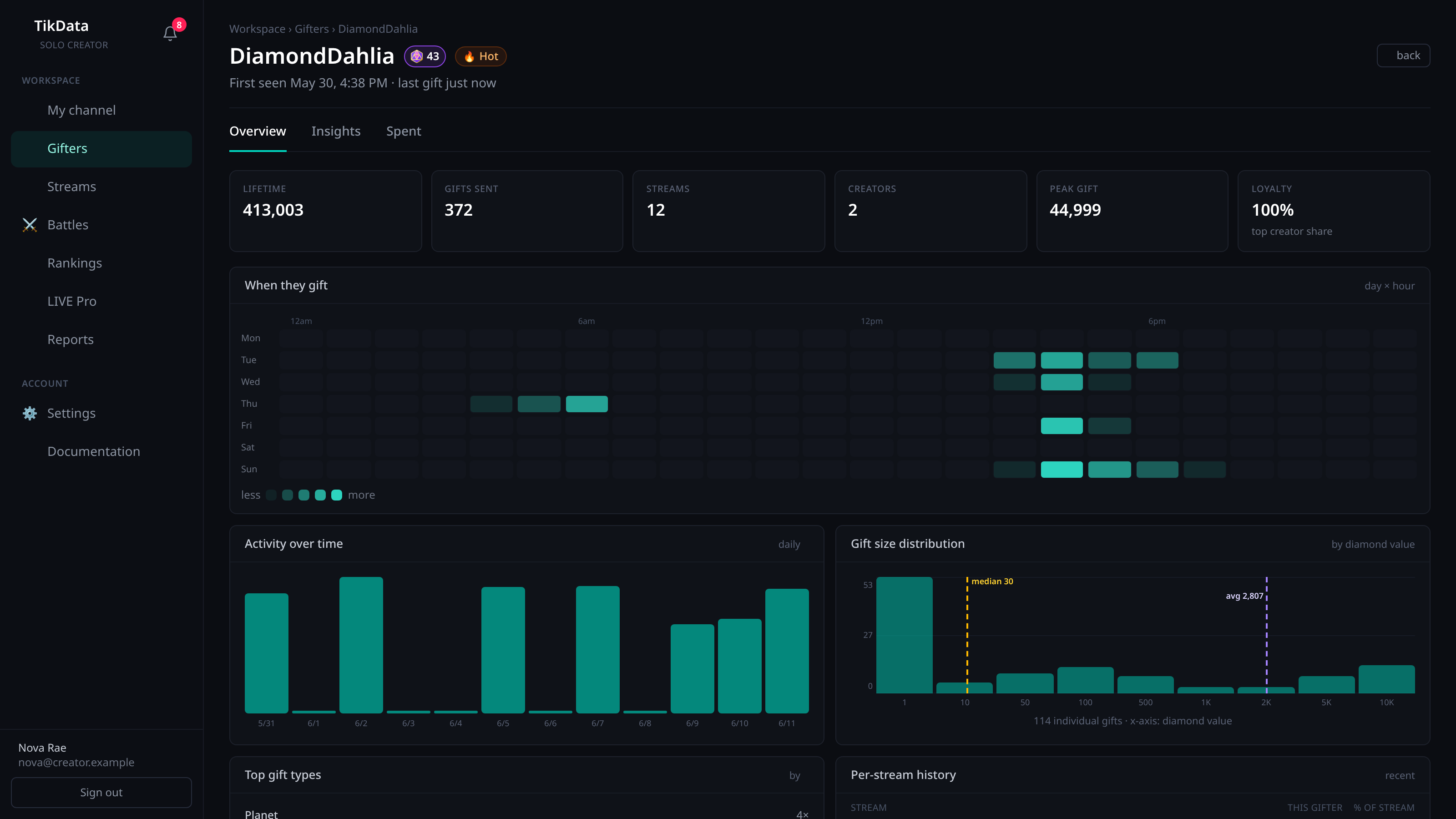Click the Sign out button
This screenshot has width=1456, height=819.
[x=101, y=793]
